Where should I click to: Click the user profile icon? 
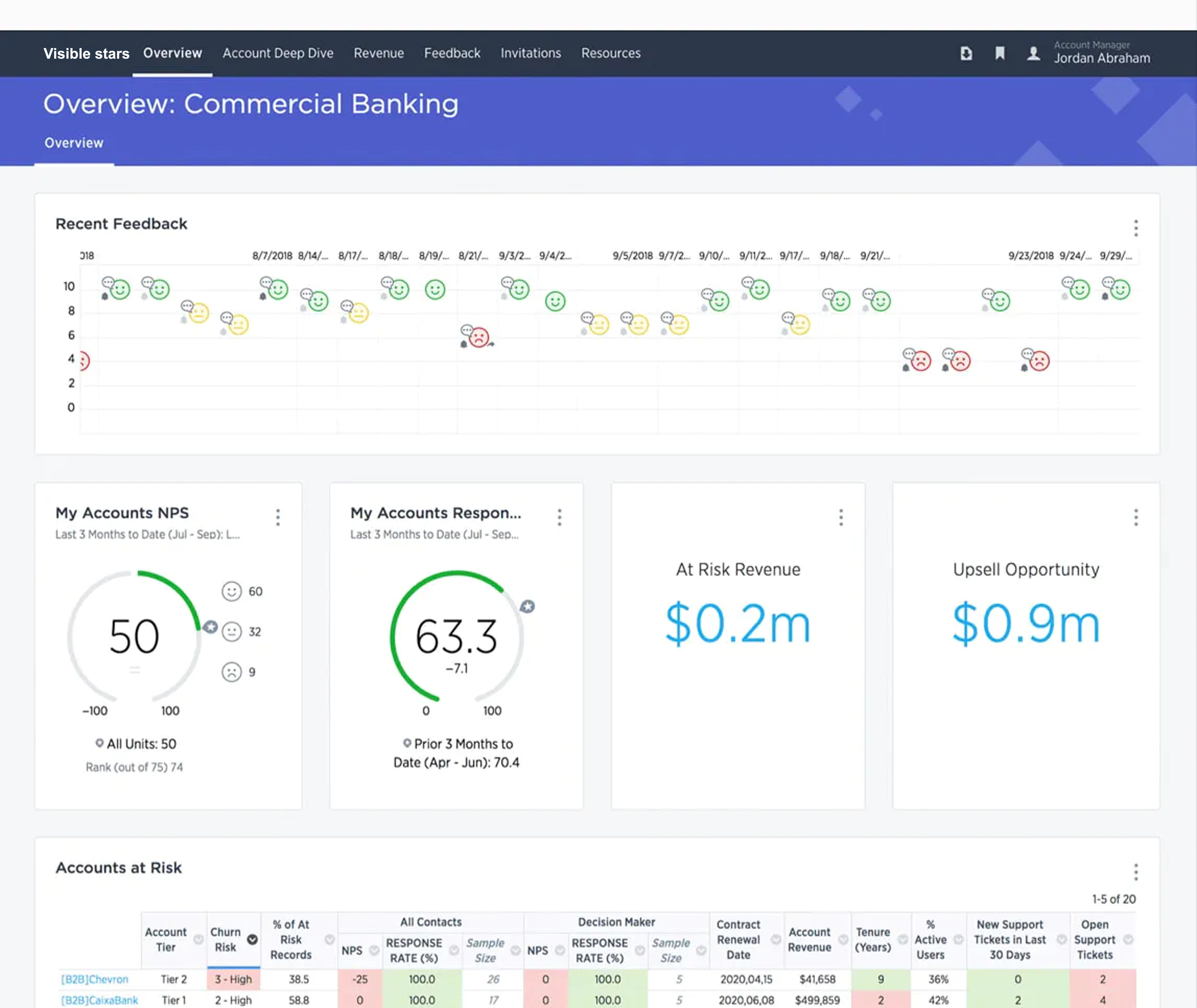pyautogui.click(x=1033, y=53)
